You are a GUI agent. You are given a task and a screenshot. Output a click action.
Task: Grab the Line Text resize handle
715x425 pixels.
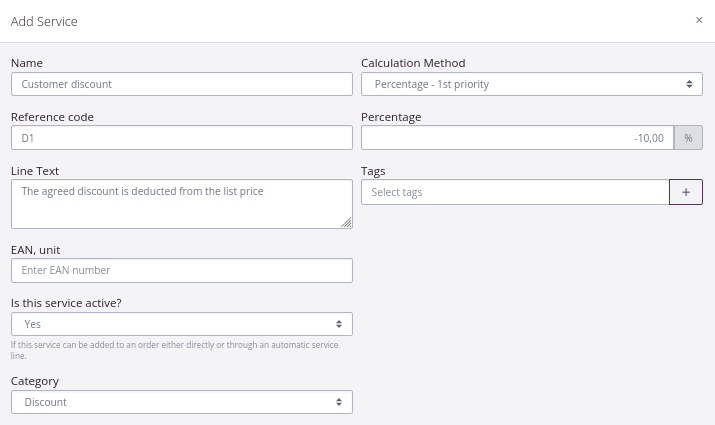(x=346, y=222)
